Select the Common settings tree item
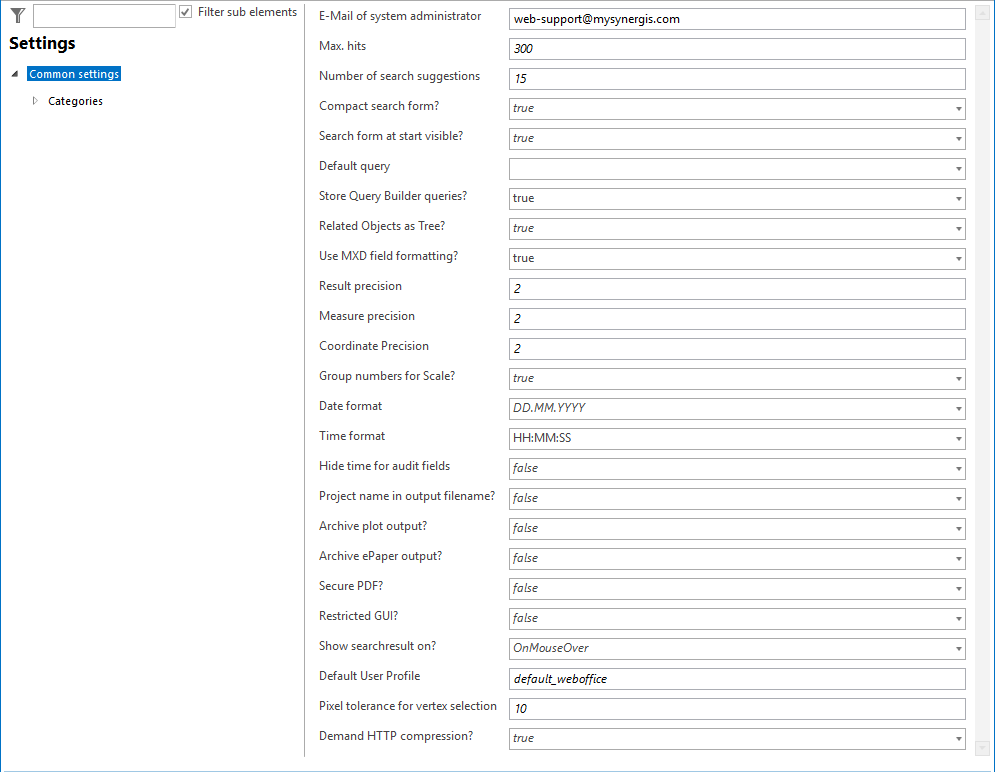Viewport: 995px width, 772px height. click(73, 73)
